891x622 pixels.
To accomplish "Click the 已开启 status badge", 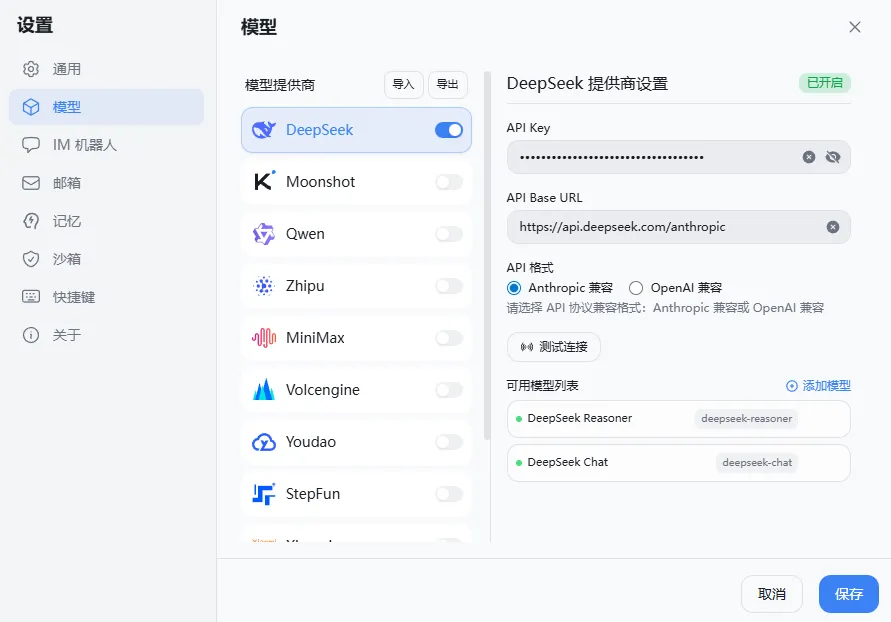I will tap(825, 83).
